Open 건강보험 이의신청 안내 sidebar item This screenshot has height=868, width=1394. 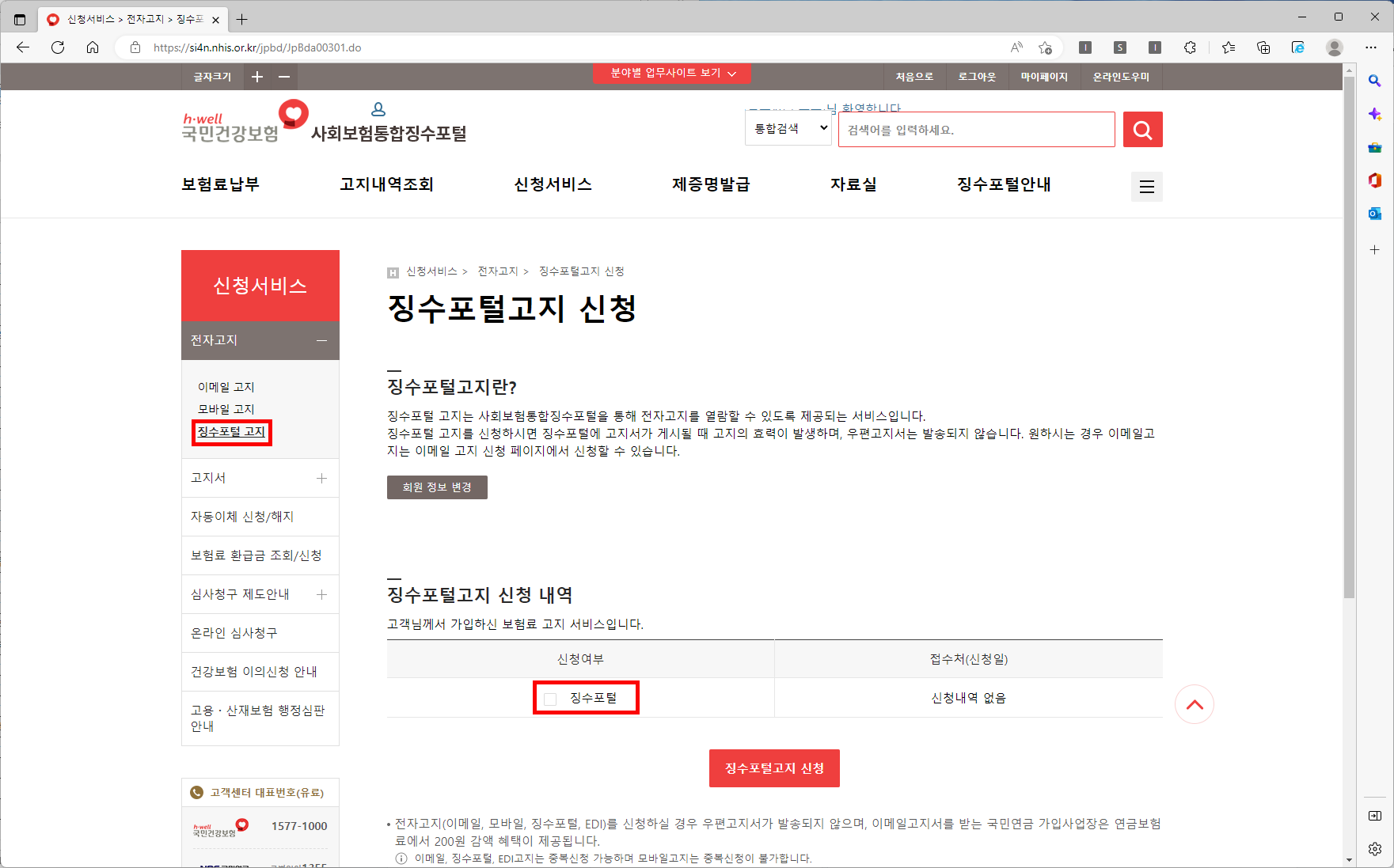coord(260,672)
